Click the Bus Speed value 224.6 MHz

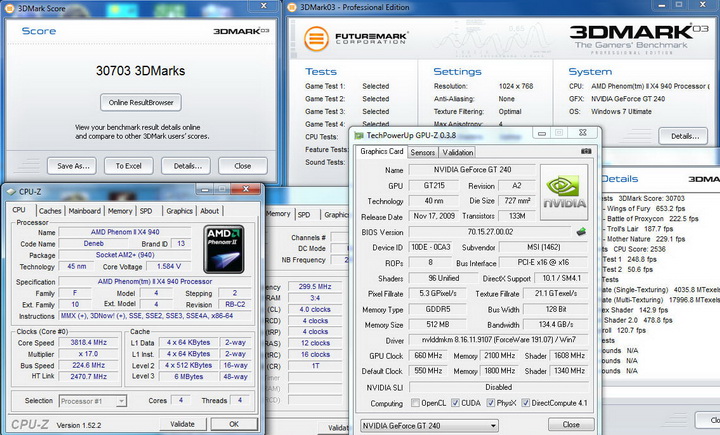coord(89,365)
